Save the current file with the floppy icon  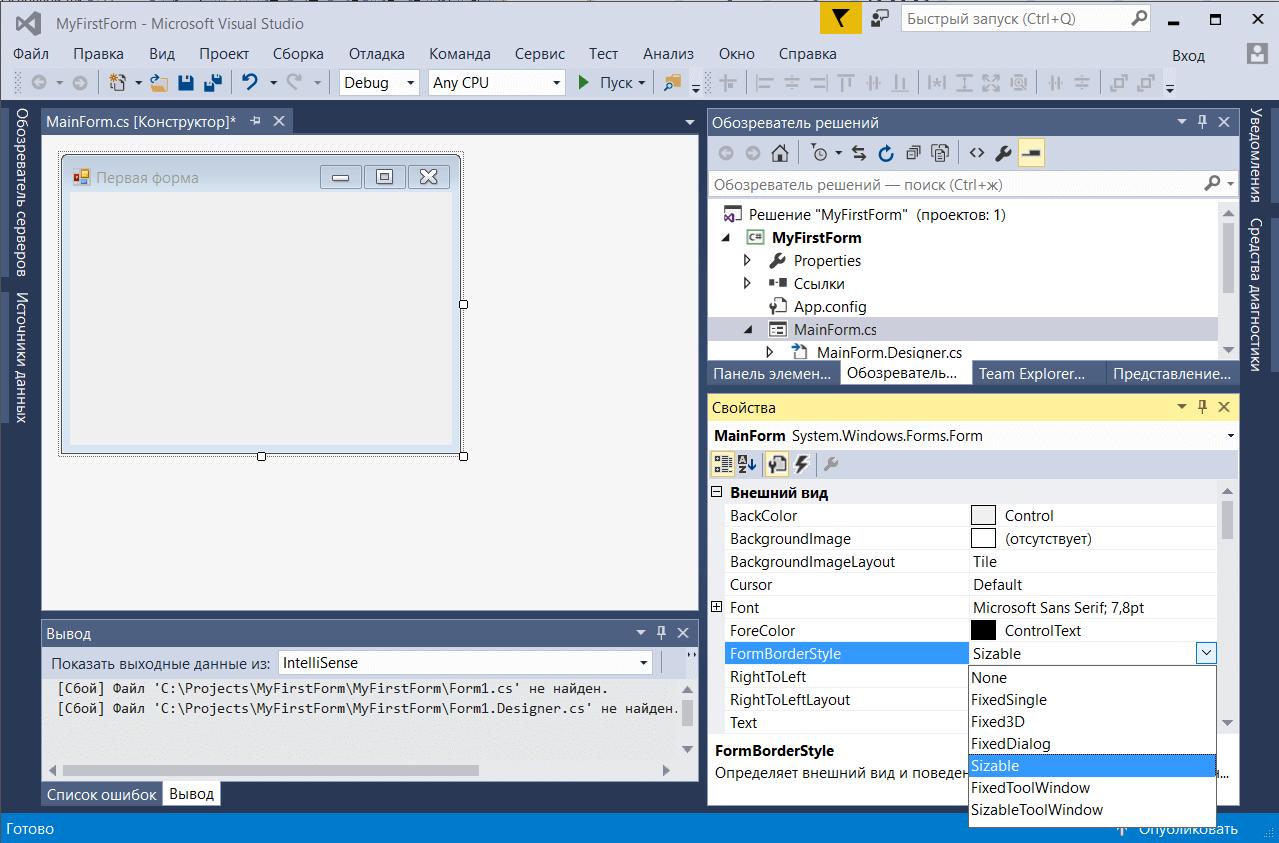pos(186,83)
